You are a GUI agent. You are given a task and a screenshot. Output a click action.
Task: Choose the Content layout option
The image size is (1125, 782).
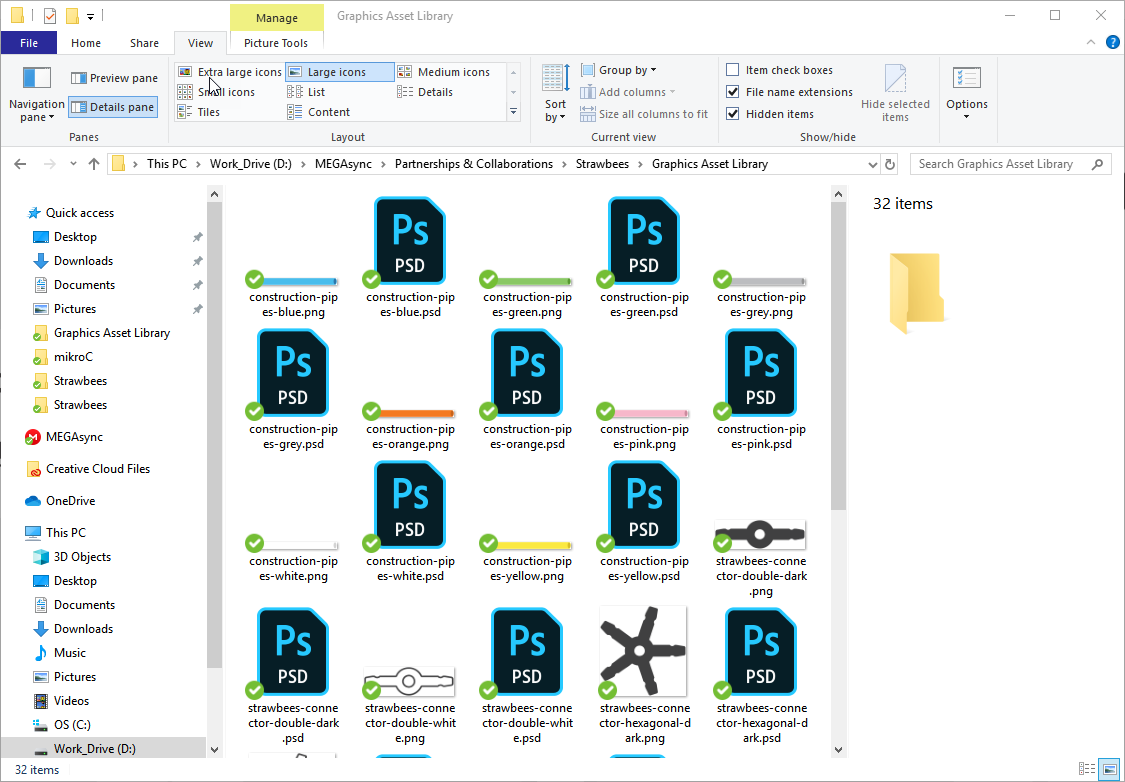[319, 112]
